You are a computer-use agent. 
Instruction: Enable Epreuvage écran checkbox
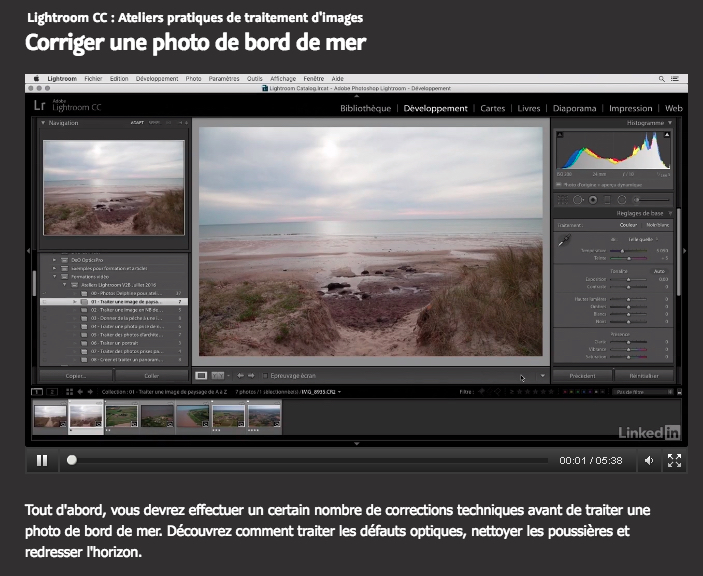pos(265,376)
